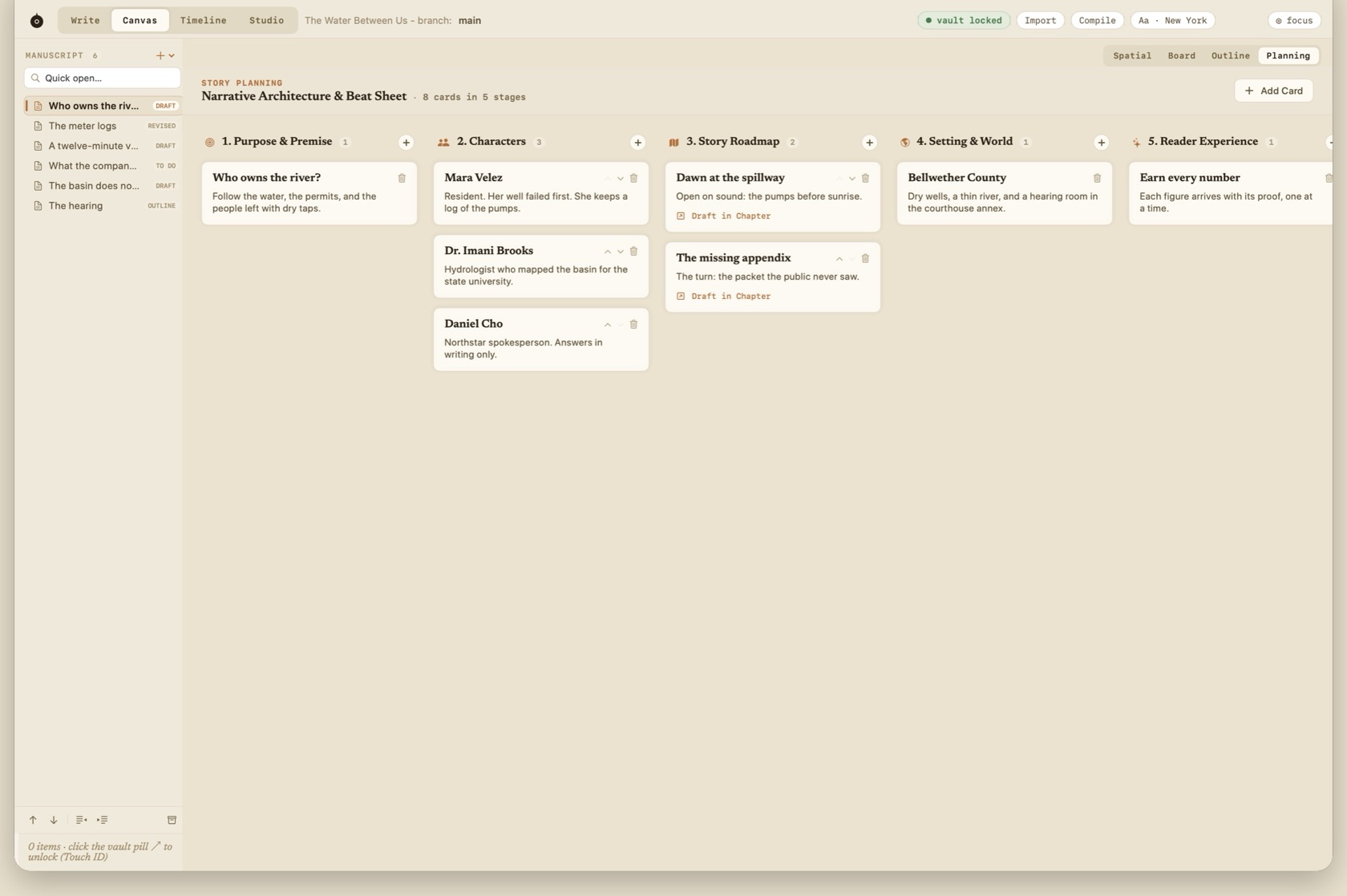Add new manuscript item with plus

[160, 55]
